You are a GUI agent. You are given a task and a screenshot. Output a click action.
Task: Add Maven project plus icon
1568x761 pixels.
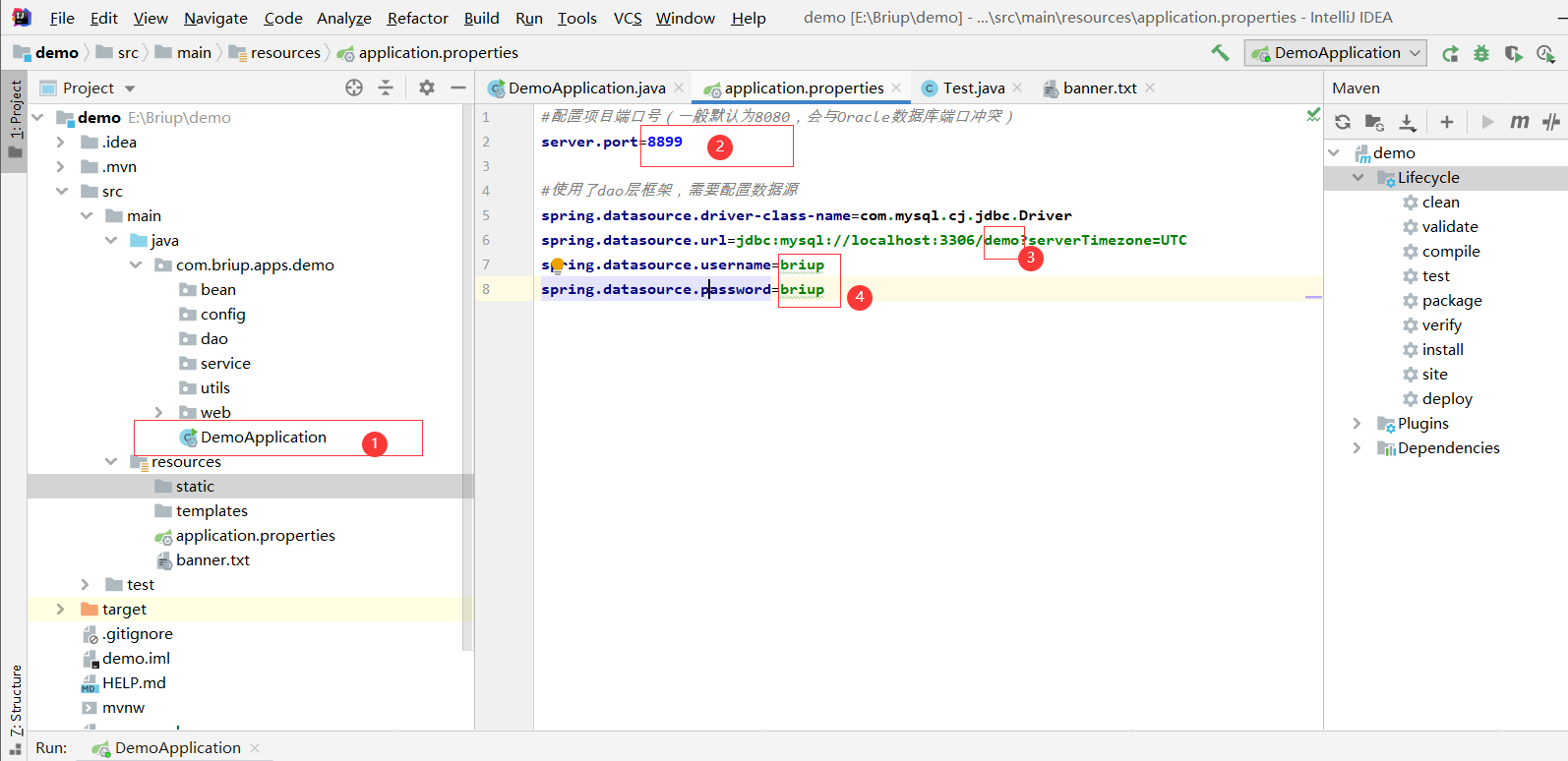pos(1446,122)
